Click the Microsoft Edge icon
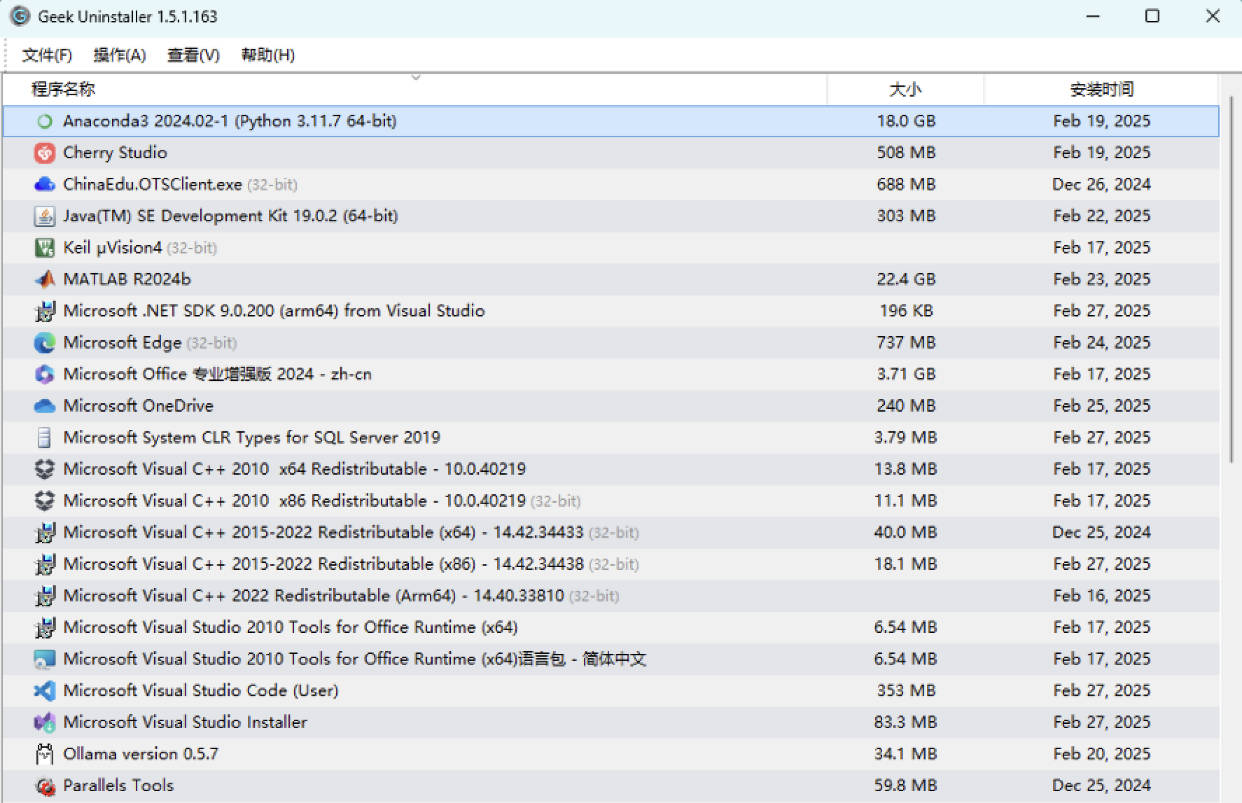Image resolution: width=1242 pixels, height=803 pixels. coord(44,343)
